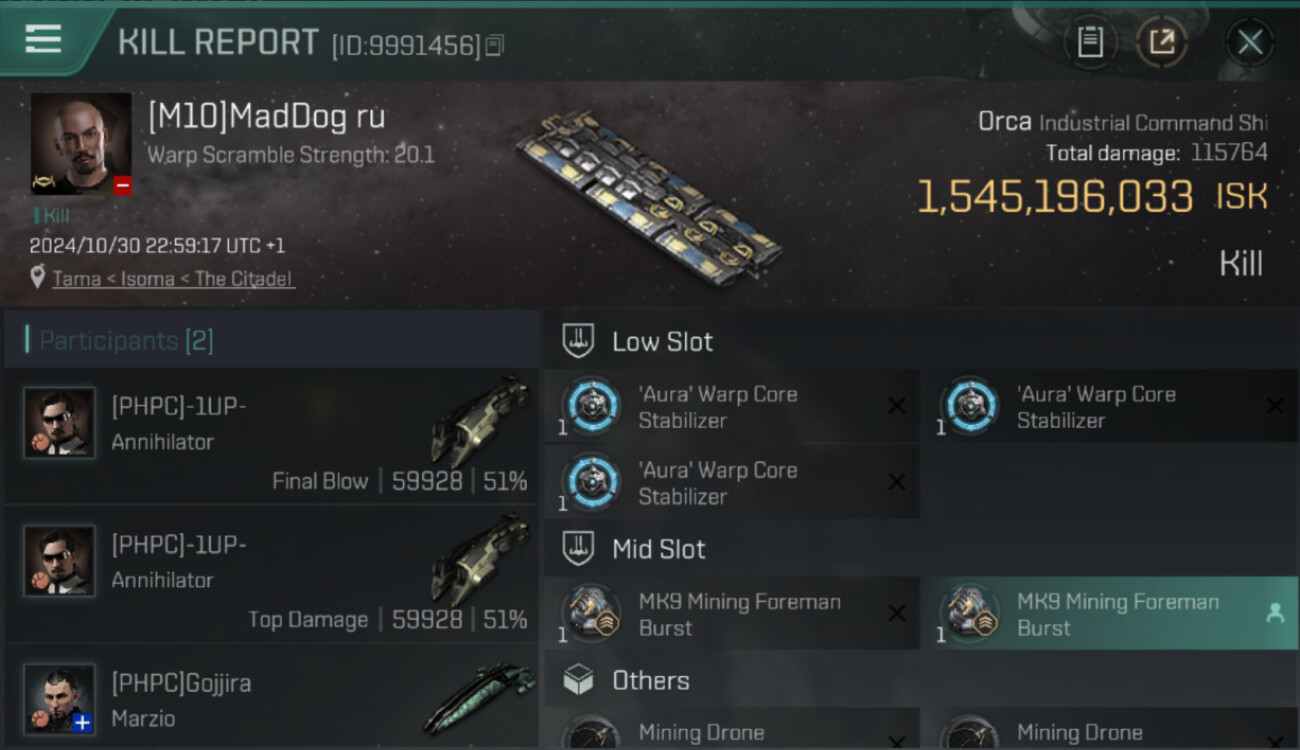This screenshot has width=1300, height=750.
Task: Click the person icon on highlighted module
Action: click(x=1275, y=614)
